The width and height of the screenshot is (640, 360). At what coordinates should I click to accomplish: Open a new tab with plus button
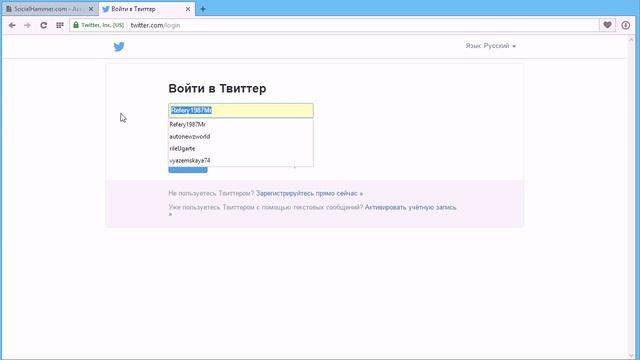click(203, 9)
